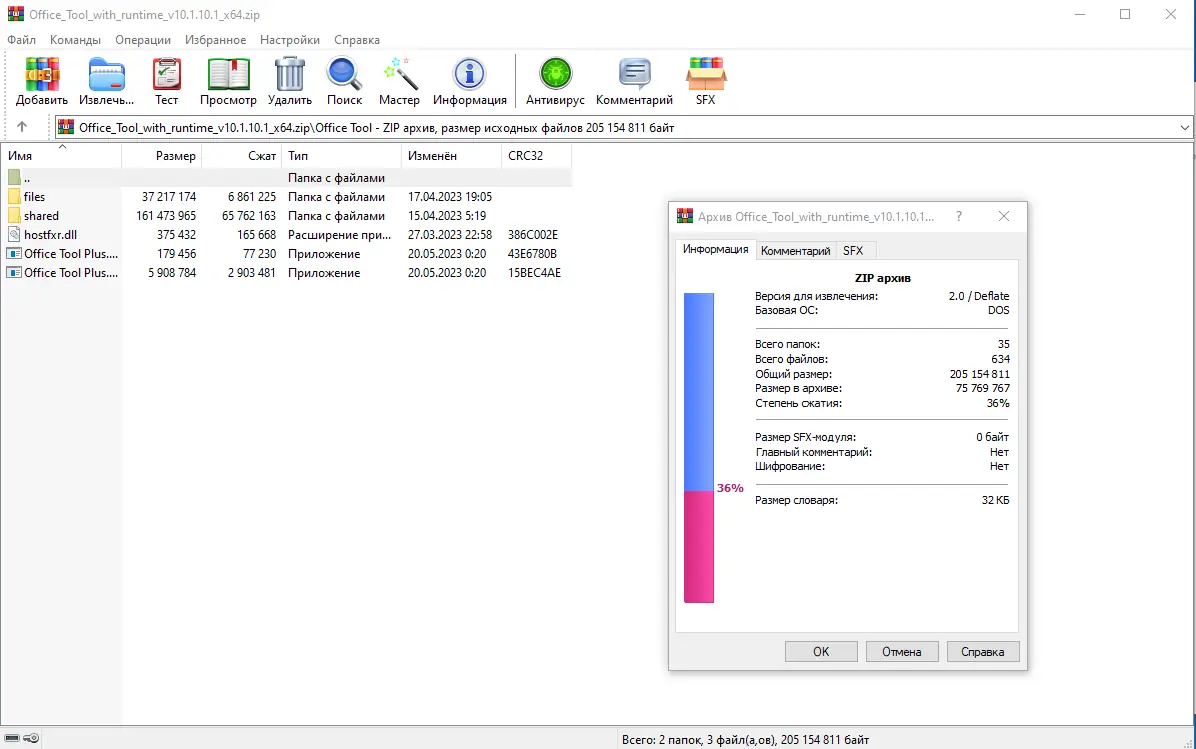
Task: Open the Избранное menu
Action: [215, 40]
